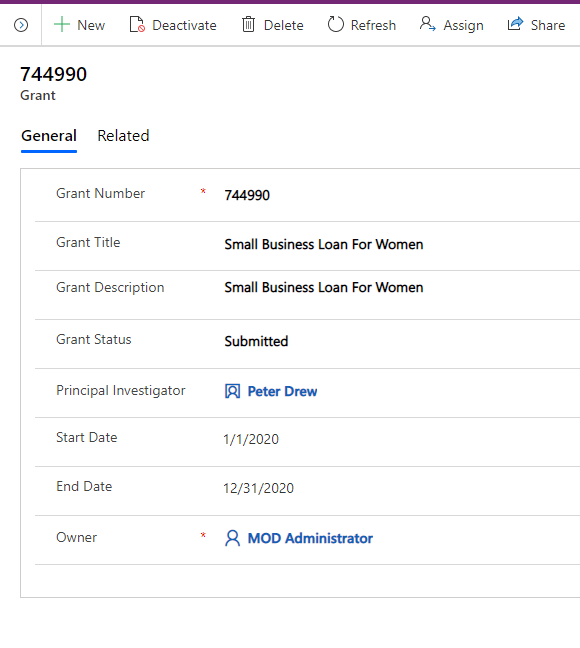Select the General tab
Viewport: 580px width, 648px height.
tap(49, 136)
